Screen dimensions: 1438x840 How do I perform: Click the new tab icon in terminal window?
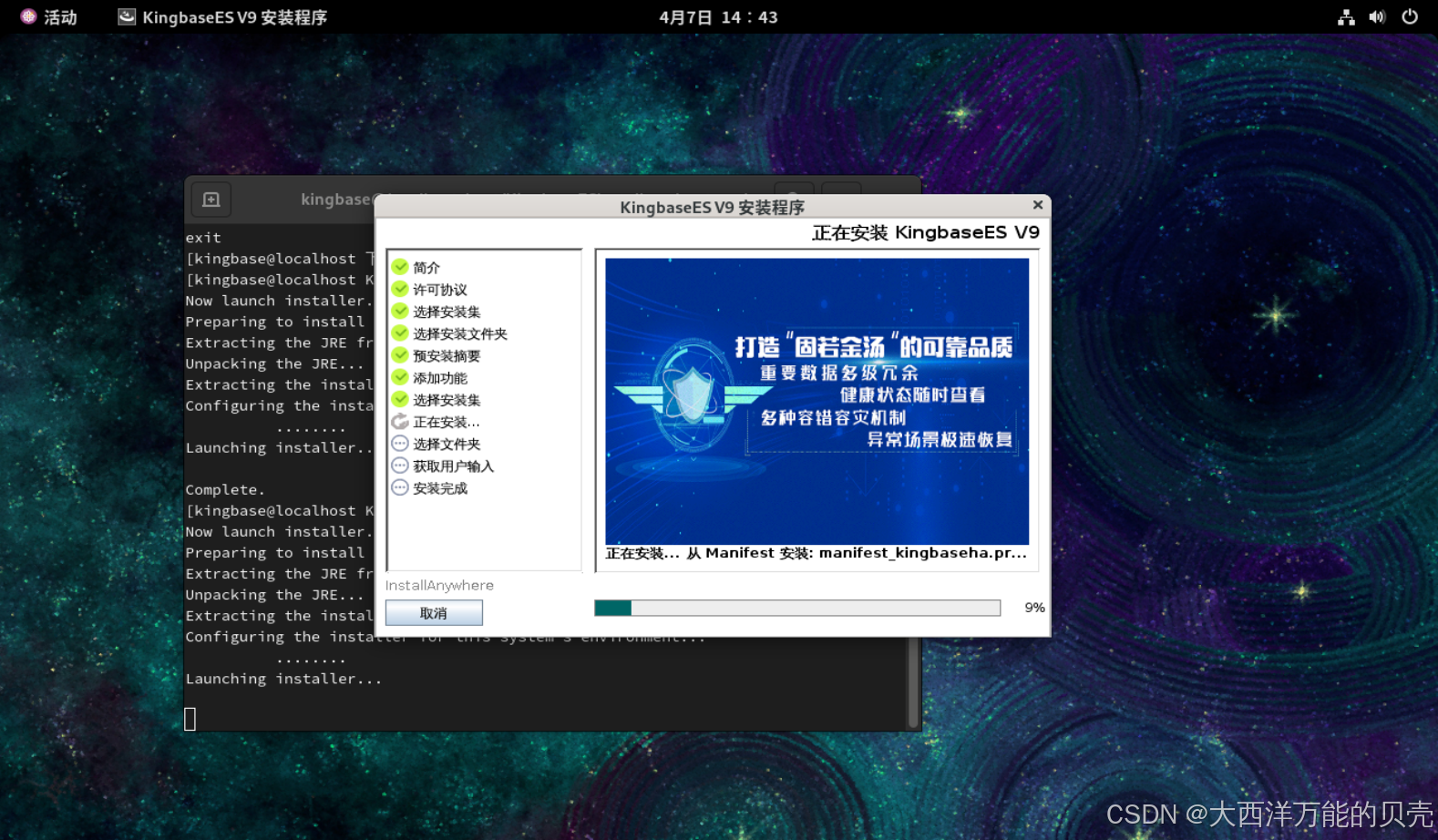pyautogui.click(x=211, y=200)
